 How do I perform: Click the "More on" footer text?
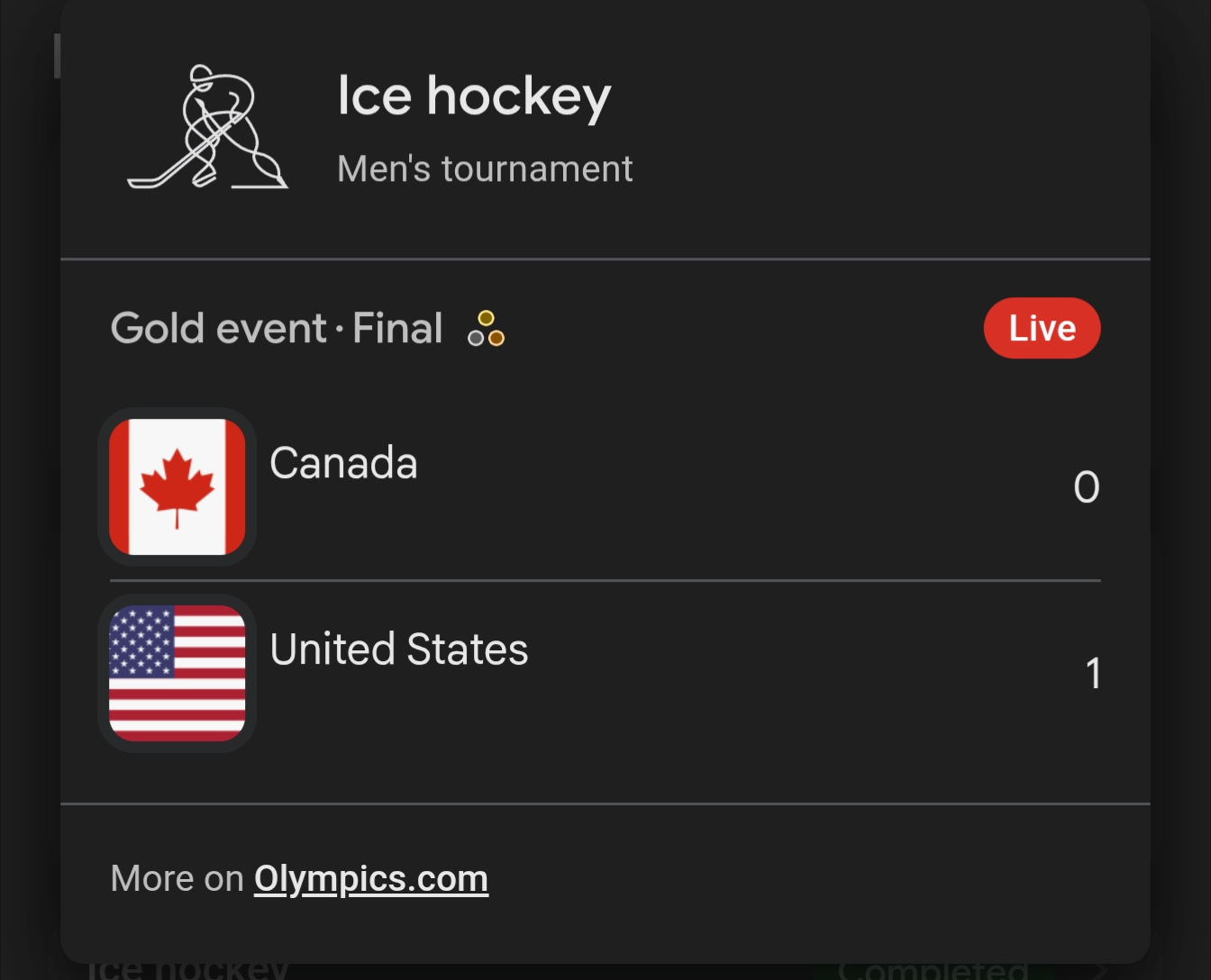point(177,878)
